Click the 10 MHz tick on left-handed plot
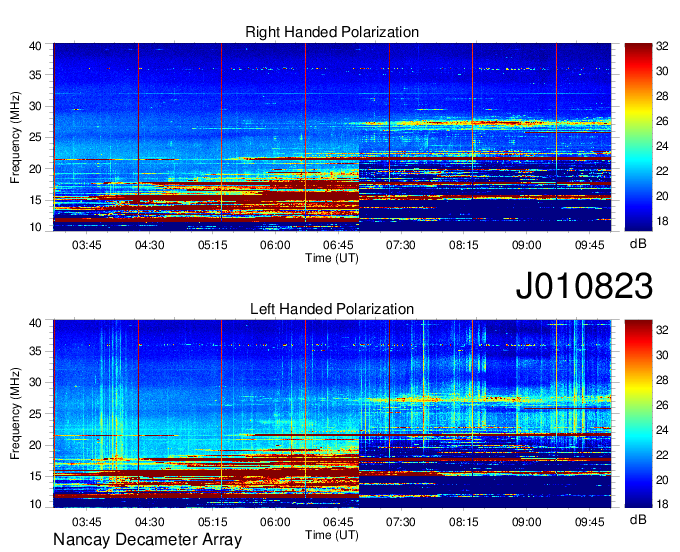680x552 pixels. click(35, 504)
